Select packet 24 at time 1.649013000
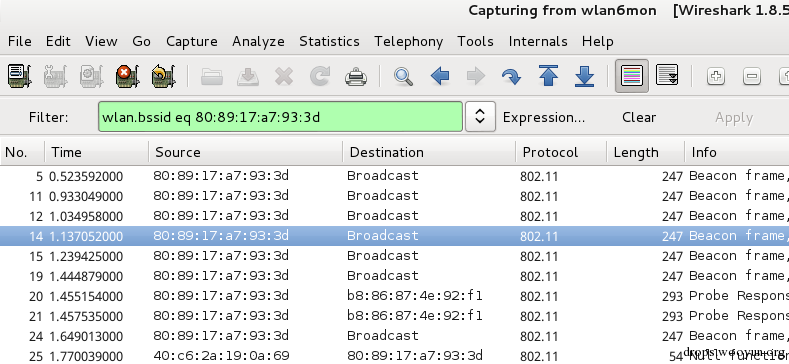The width and height of the screenshot is (789, 364). point(394,336)
